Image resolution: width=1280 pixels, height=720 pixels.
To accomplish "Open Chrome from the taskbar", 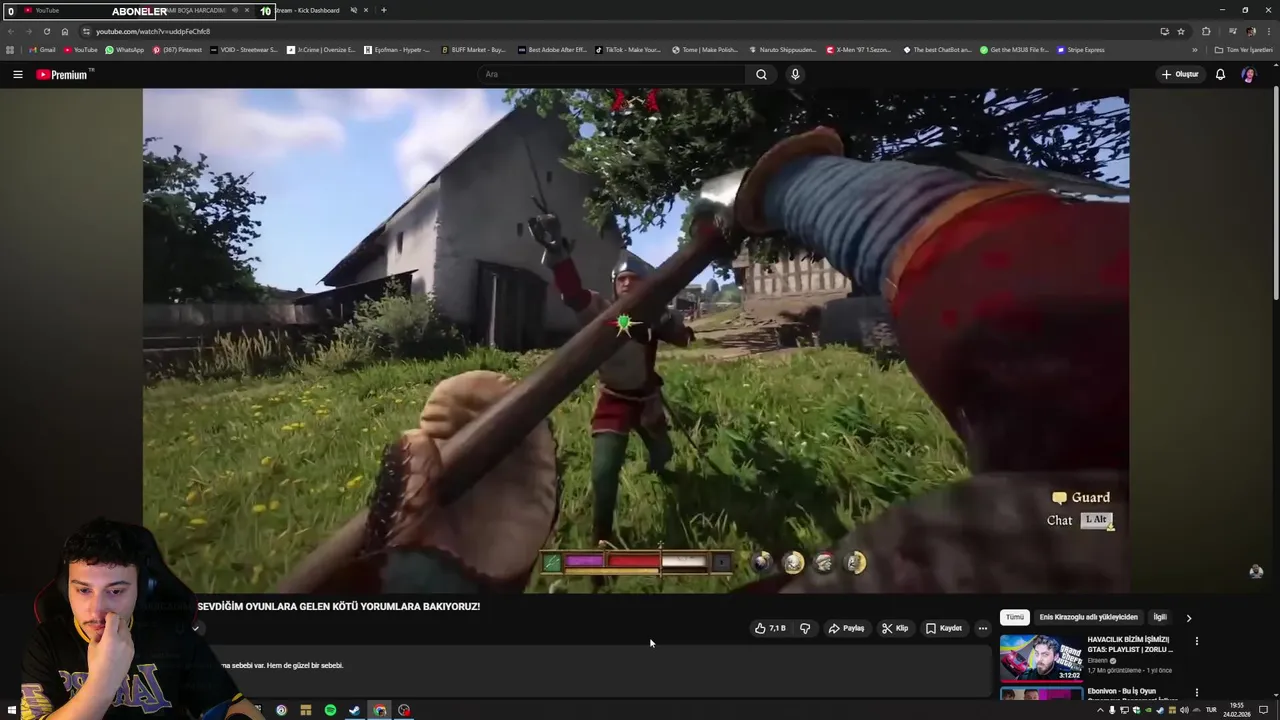I will [379, 710].
